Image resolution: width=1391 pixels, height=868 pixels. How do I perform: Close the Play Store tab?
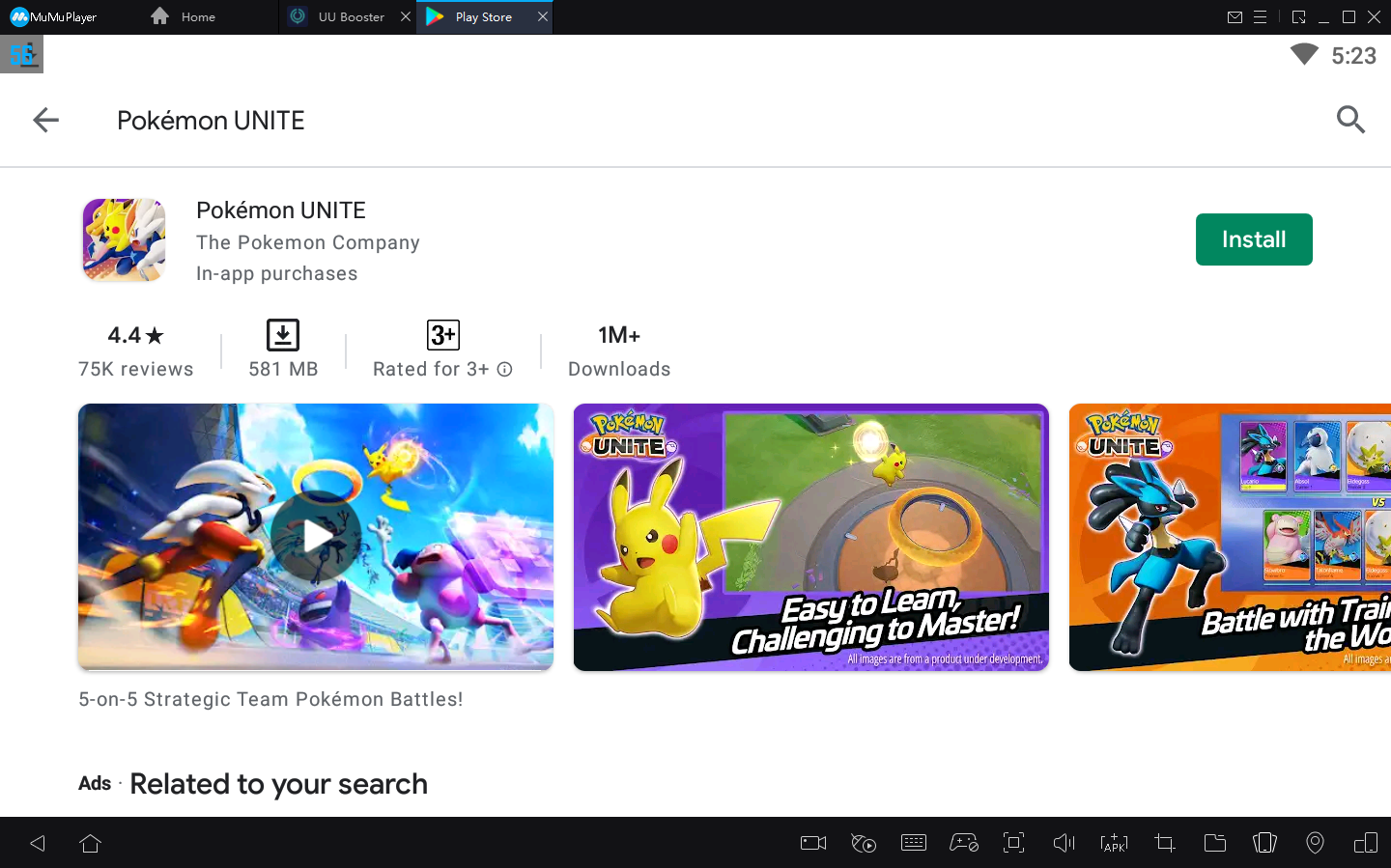[x=543, y=16]
